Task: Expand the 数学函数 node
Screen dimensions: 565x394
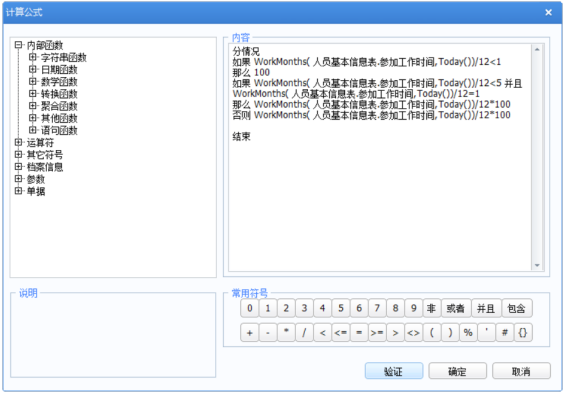Action: click(x=32, y=81)
